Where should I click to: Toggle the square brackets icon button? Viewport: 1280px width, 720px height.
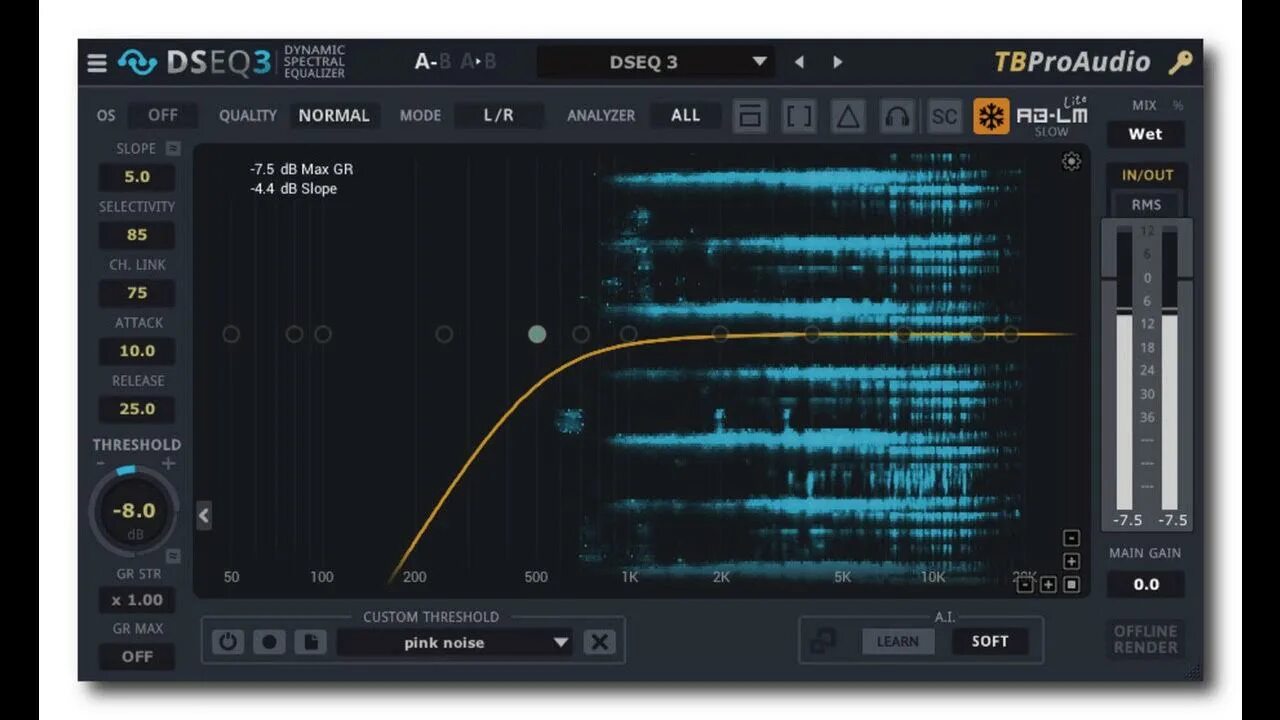[x=799, y=116]
